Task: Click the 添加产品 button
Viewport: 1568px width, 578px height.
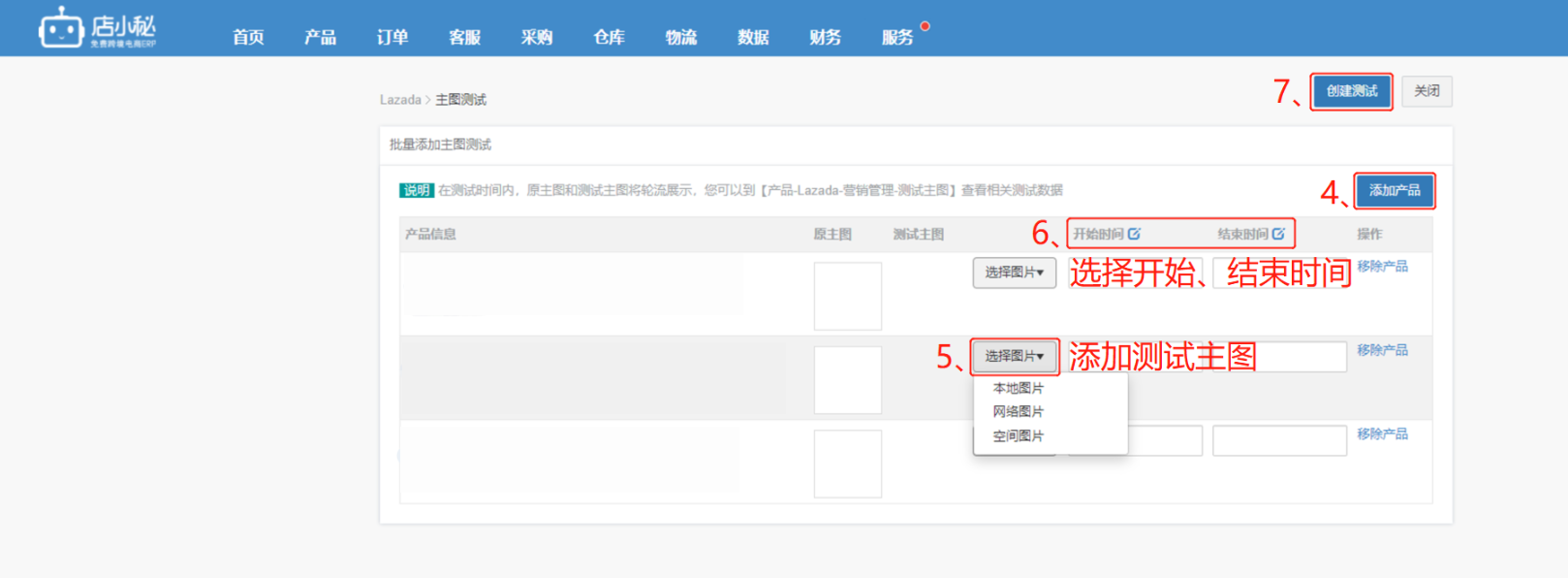Action: (1395, 190)
